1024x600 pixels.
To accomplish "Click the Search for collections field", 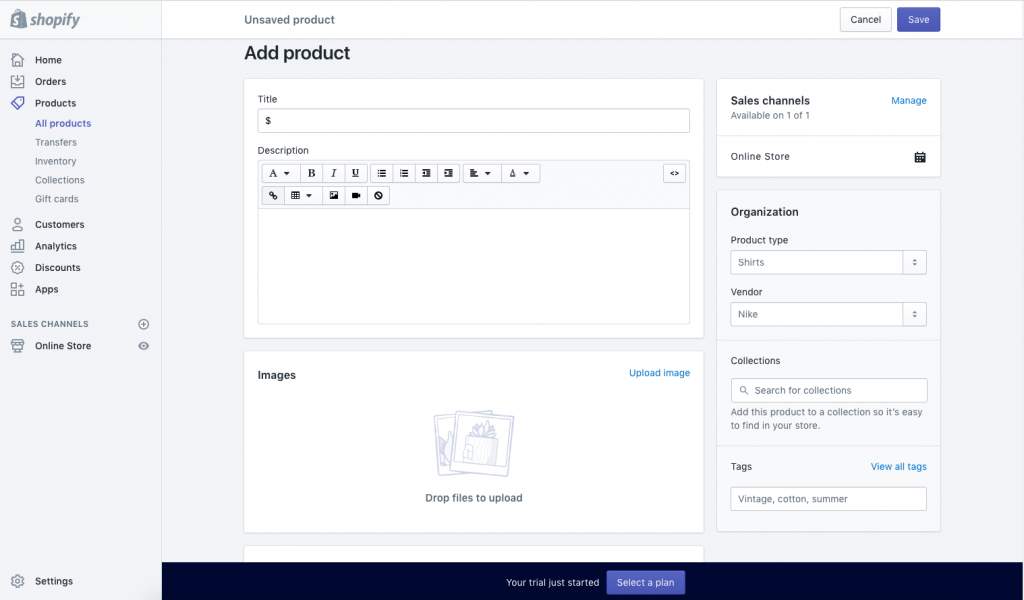I will pyautogui.click(x=828, y=390).
